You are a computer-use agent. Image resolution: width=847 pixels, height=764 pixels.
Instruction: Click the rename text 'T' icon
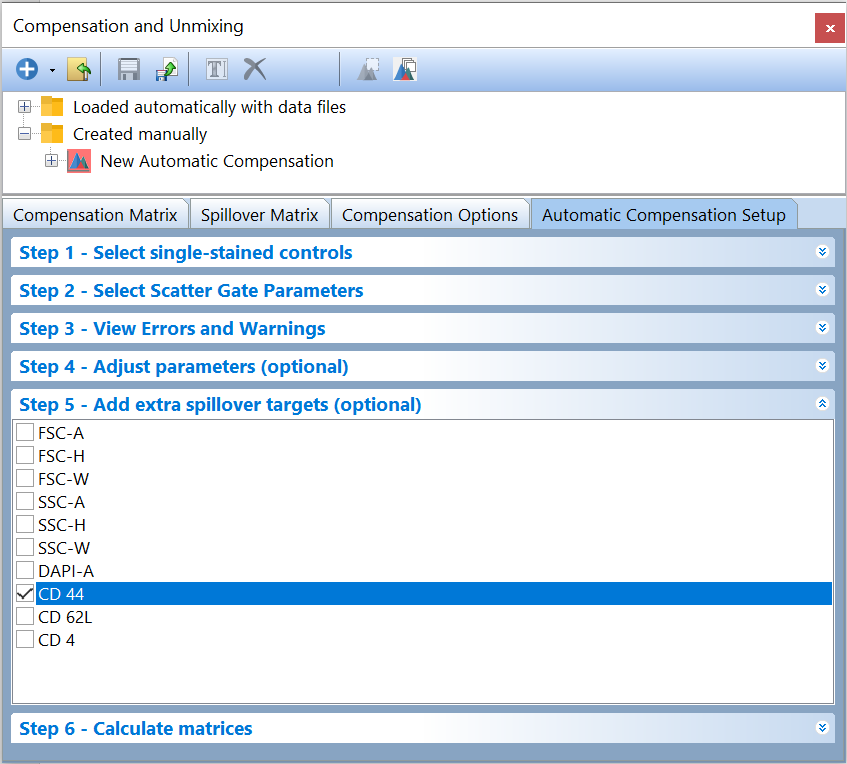click(x=217, y=69)
